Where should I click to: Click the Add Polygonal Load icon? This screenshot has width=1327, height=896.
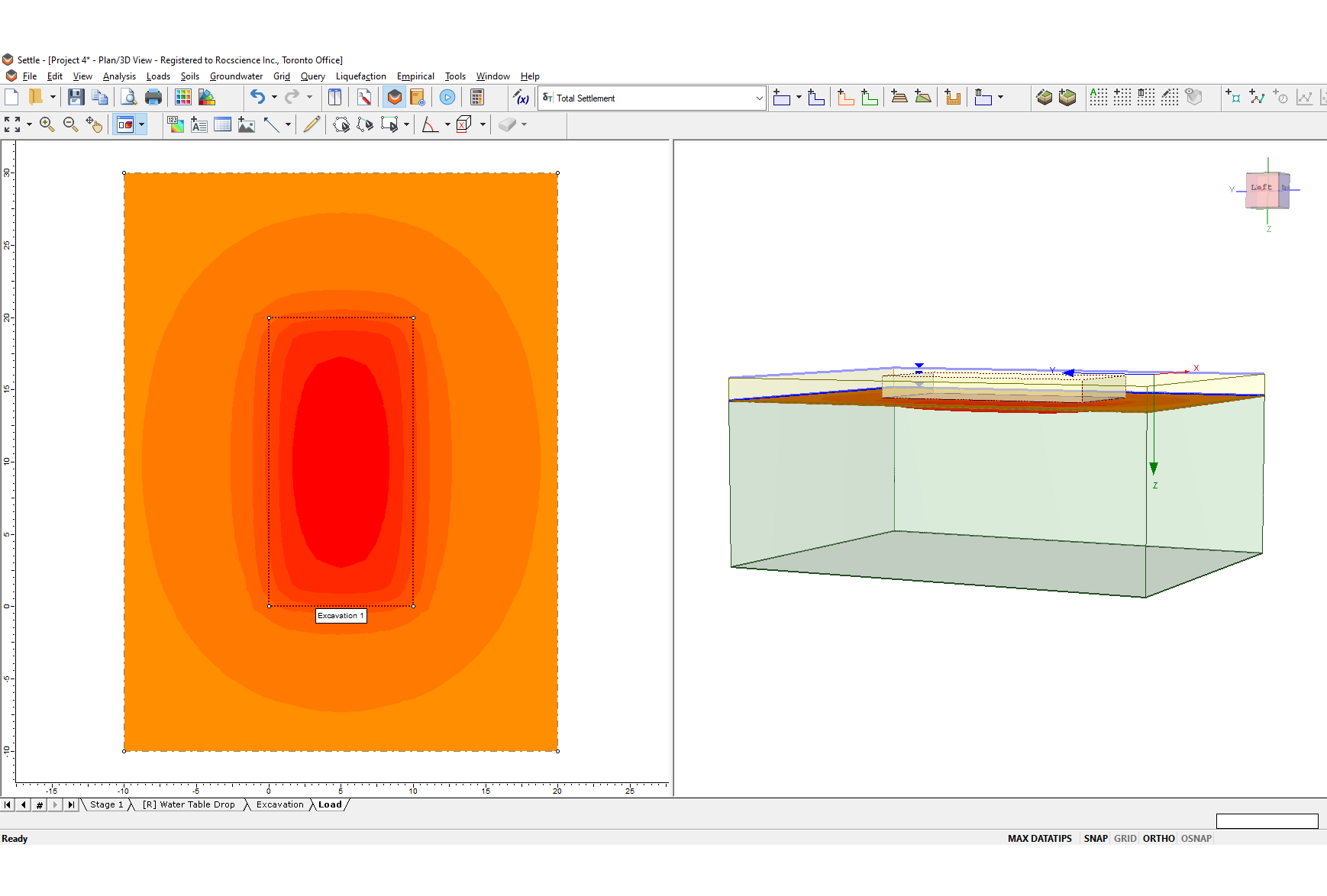click(x=816, y=97)
